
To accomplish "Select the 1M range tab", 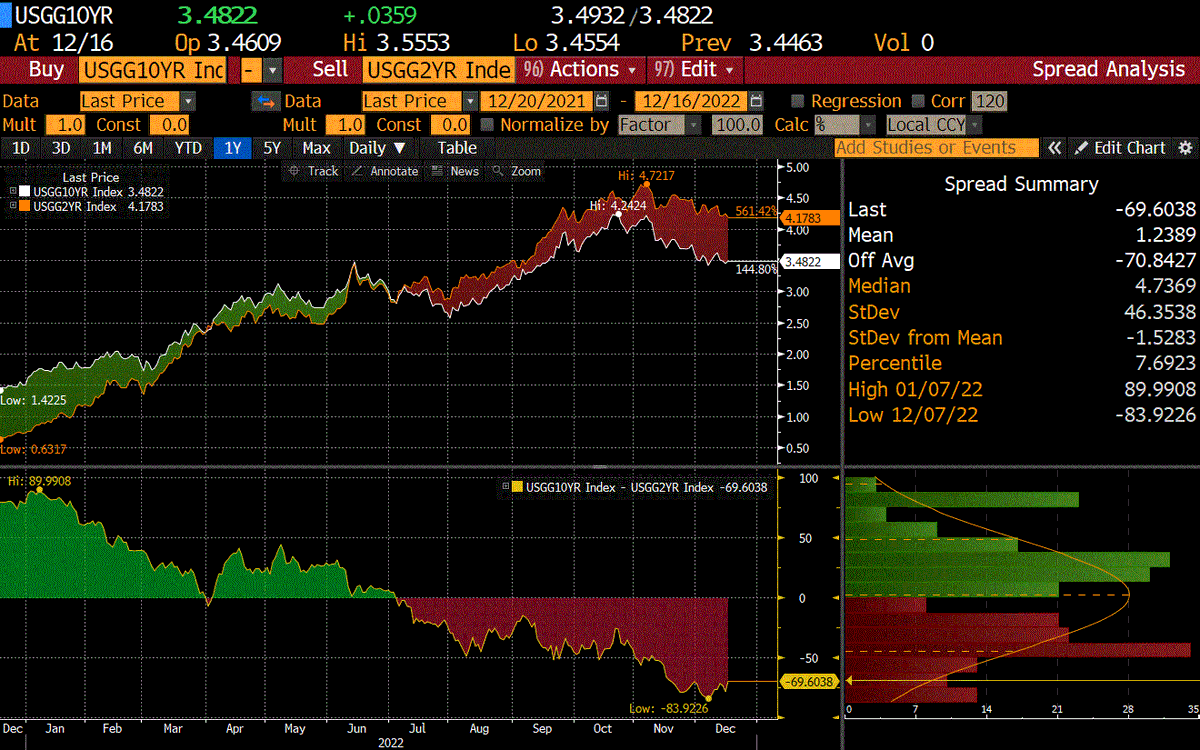I will (x=102, y=147).
